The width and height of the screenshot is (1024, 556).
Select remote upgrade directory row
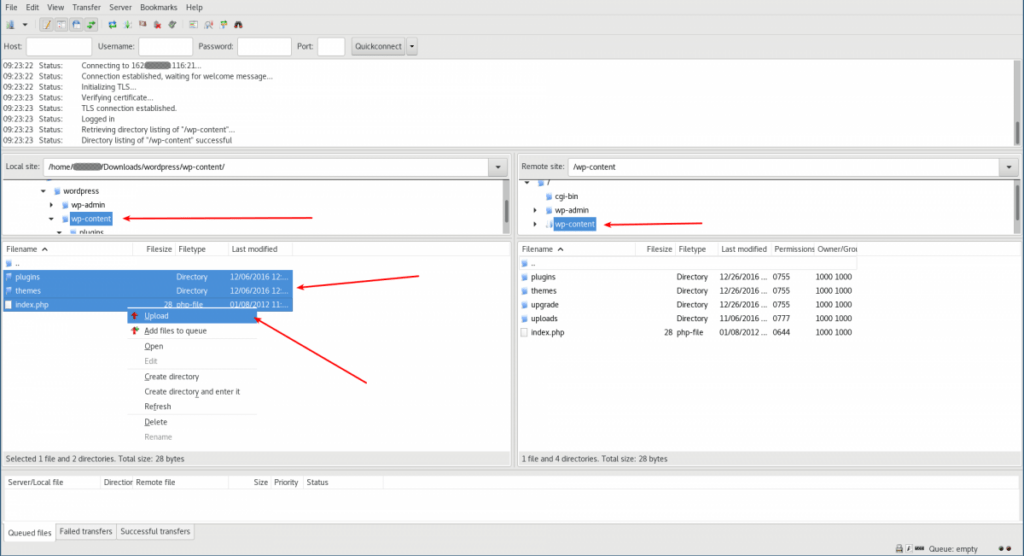pyautogui.click(x=688, y=305)
